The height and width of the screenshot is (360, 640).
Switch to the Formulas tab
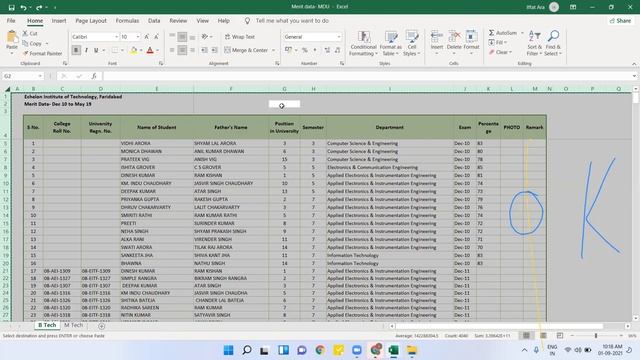127,20
